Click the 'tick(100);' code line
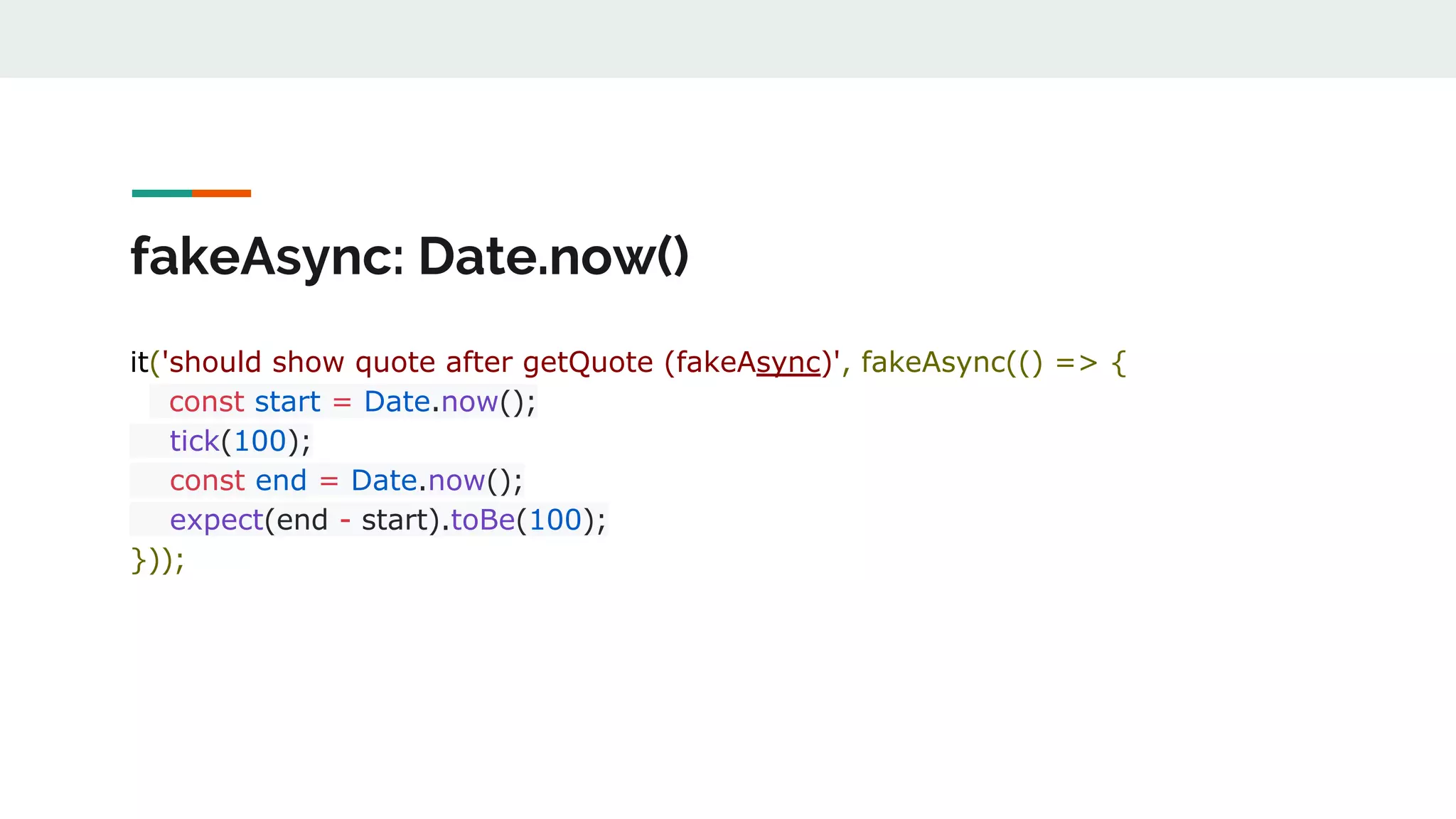 (x=240, y=441)
